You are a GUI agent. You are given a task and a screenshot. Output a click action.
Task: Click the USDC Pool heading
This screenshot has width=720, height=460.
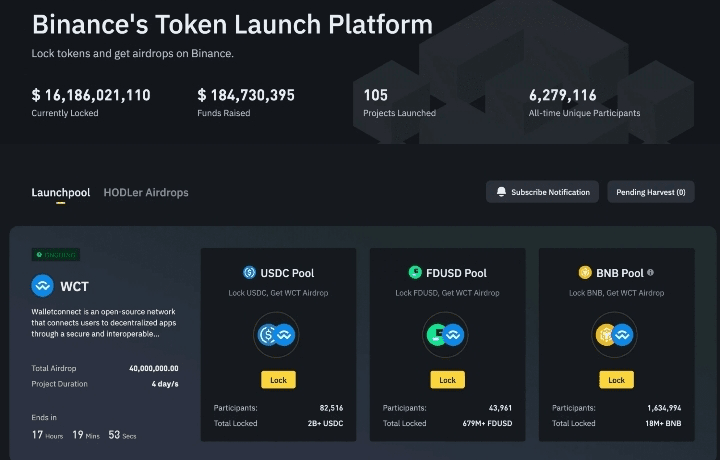tap(287, 273)
